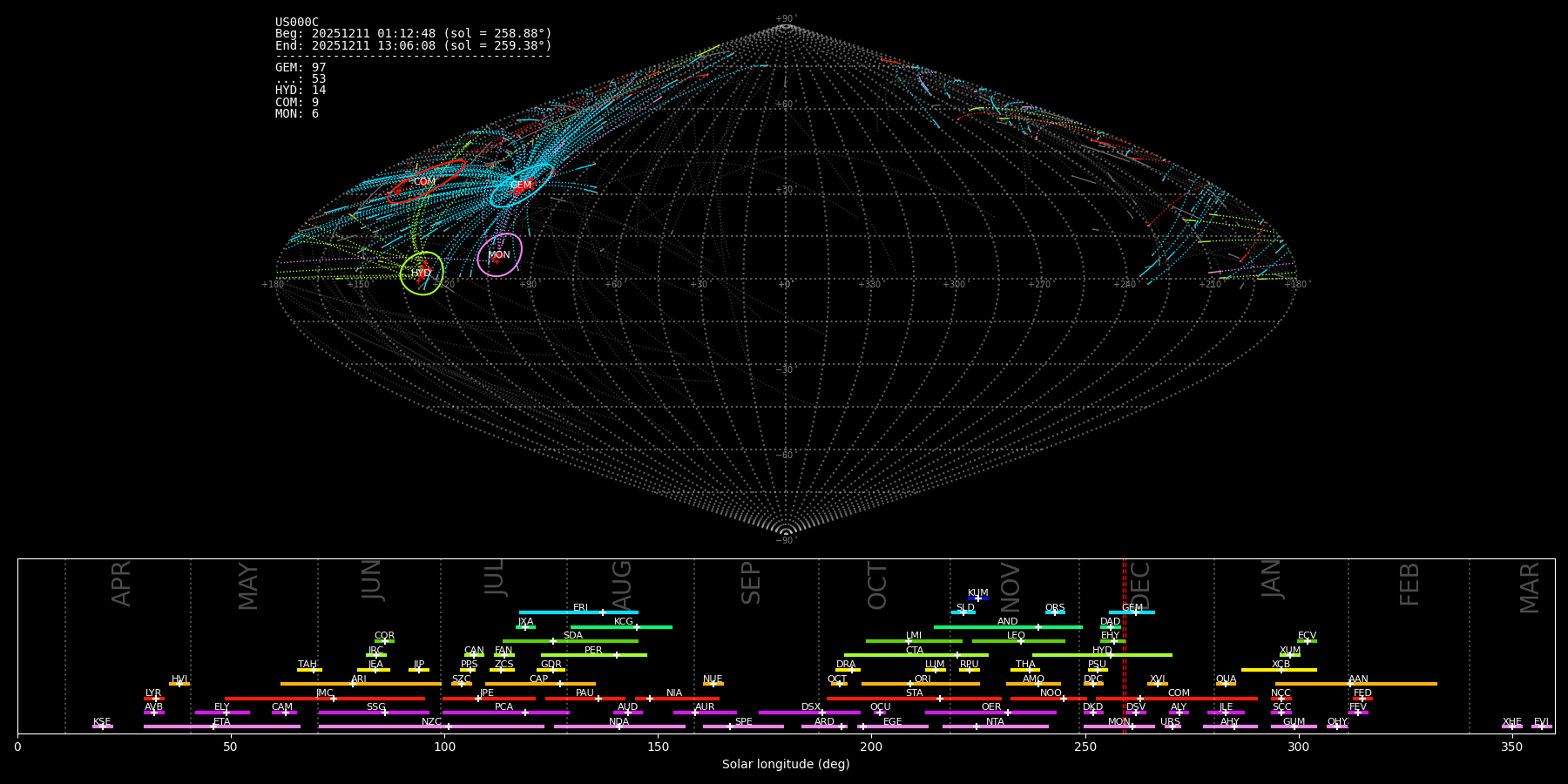Click the DEC month label in the timeline
The image size is (1568, 784).
point(1139,585)
